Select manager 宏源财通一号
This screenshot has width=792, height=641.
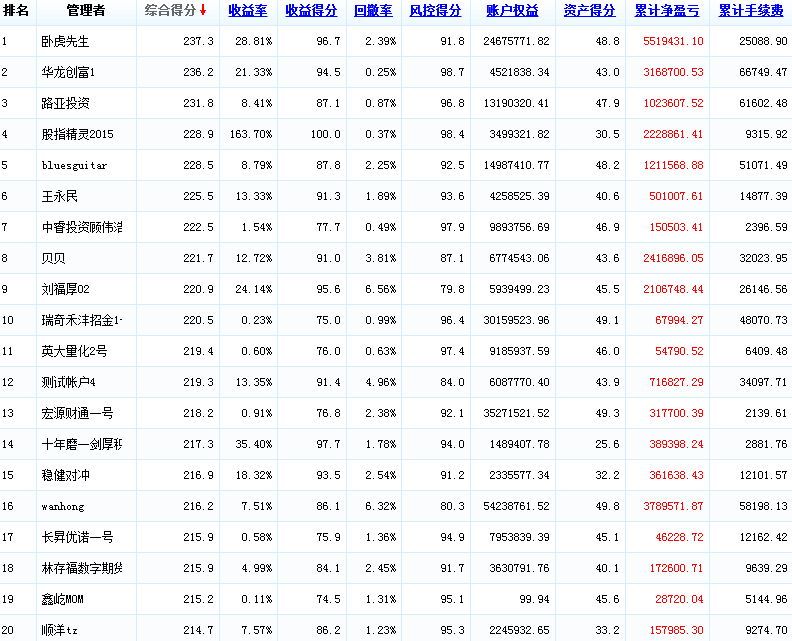point(77,413)
